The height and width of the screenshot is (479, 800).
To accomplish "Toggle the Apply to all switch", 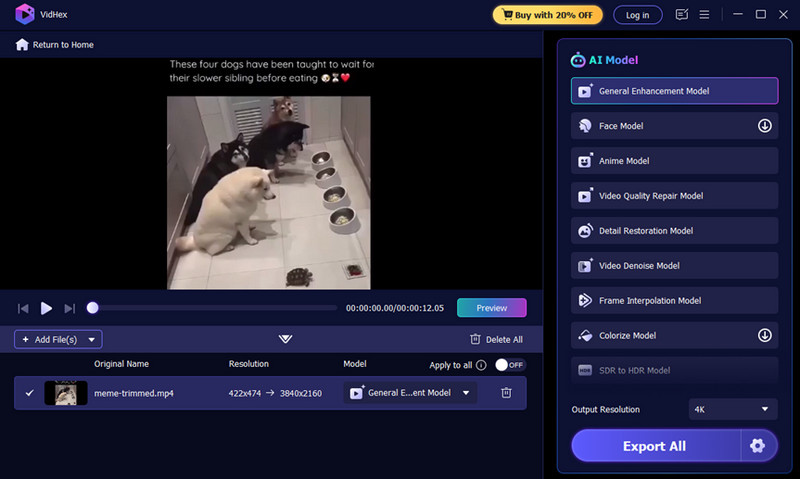I will (x=510, y=365).
